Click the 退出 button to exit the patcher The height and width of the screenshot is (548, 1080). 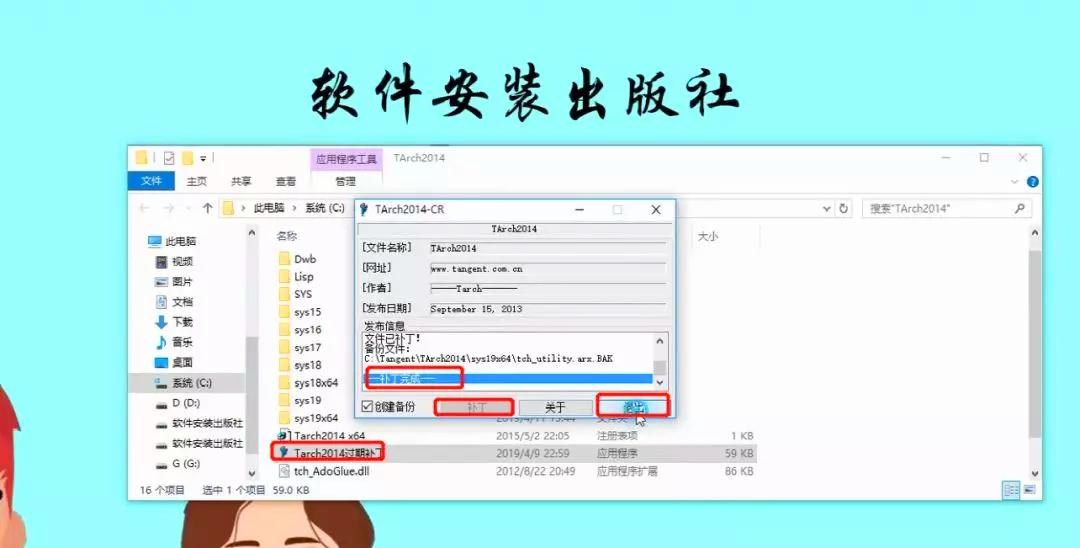point(633,407)
